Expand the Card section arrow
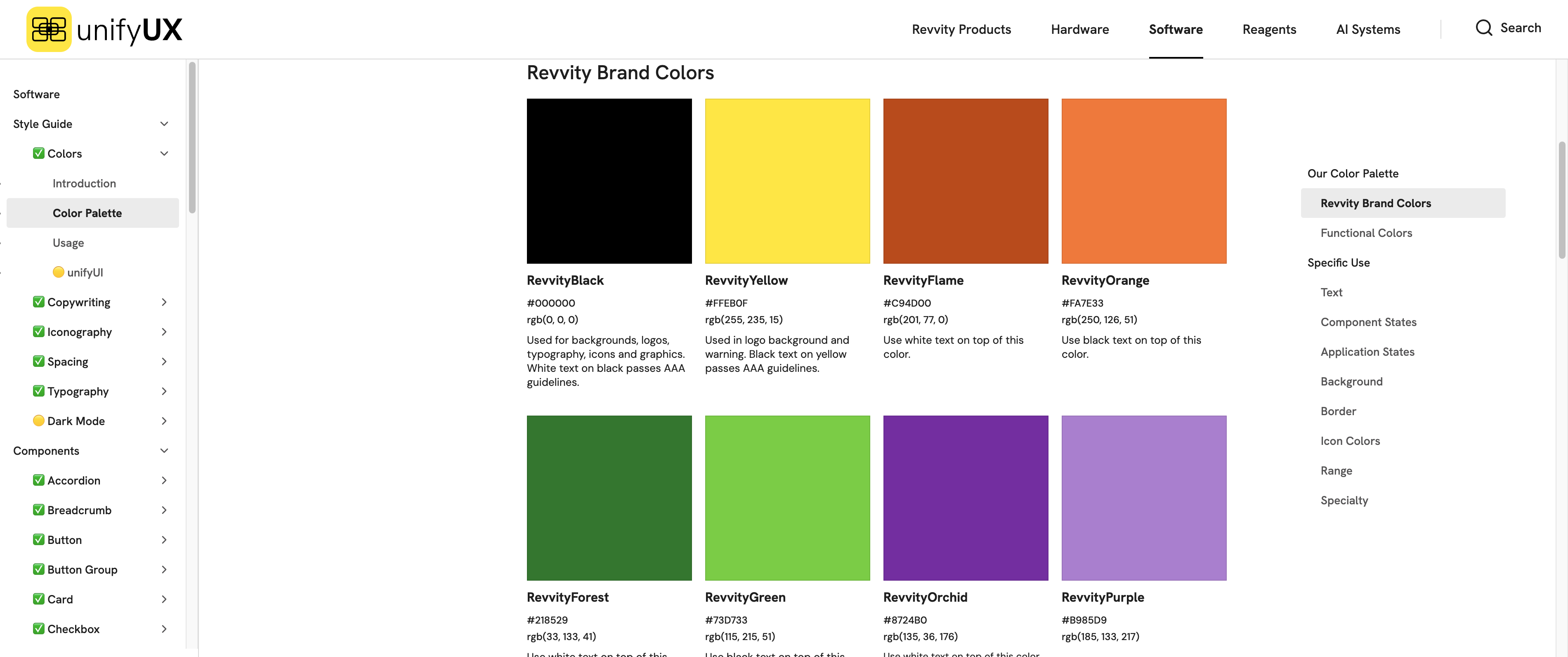The height and width of the screenshot is (657, 1568). (x=164, y=599)
